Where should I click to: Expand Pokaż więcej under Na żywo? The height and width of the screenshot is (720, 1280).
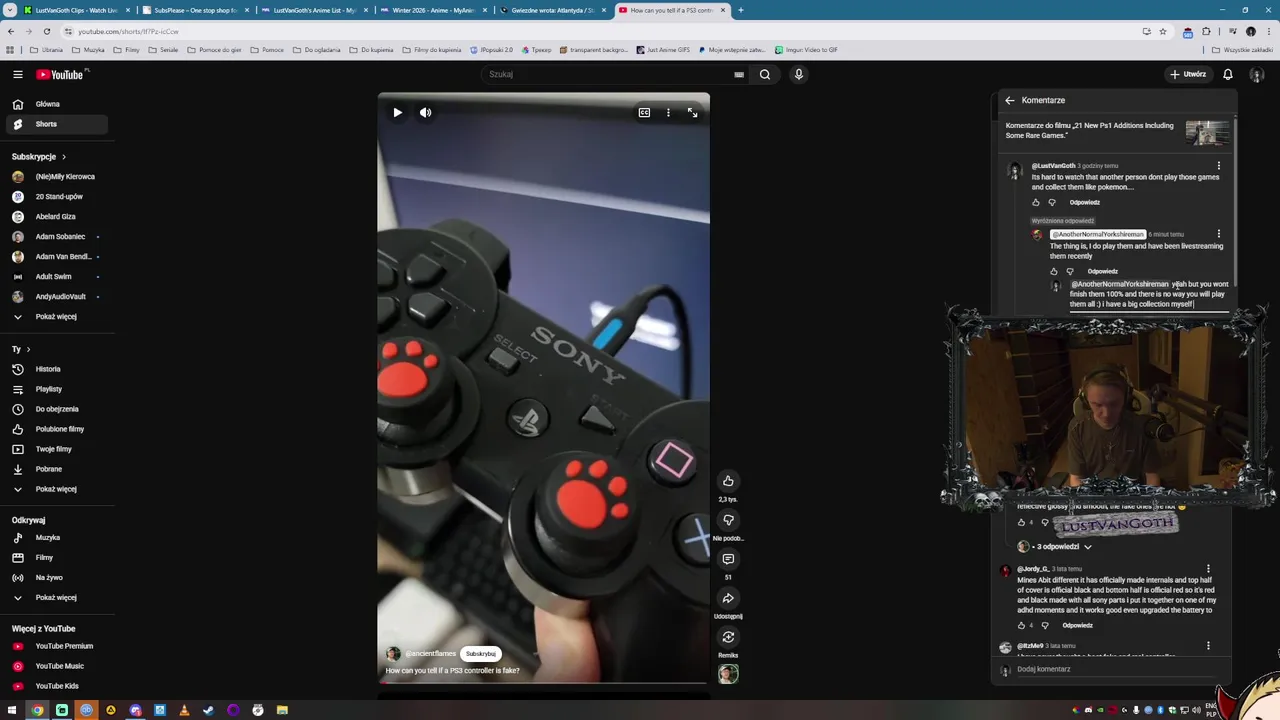57,597
